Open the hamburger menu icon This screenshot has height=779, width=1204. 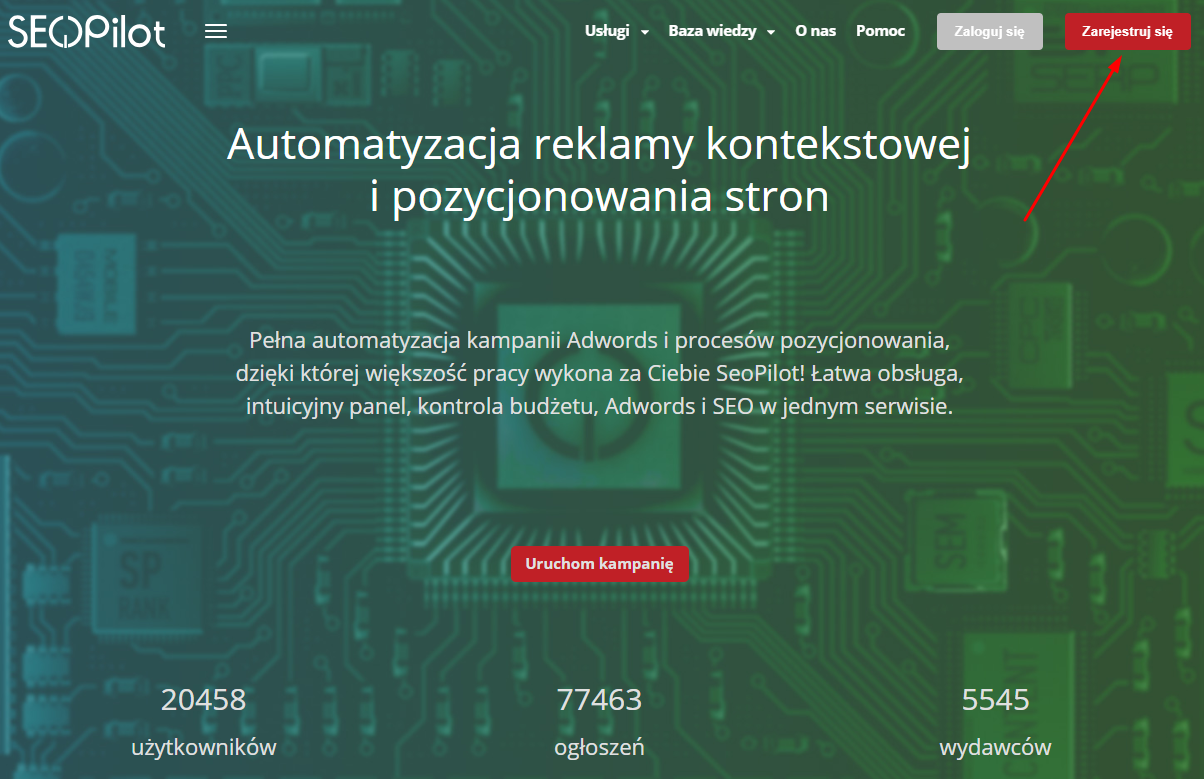point(216,31)
